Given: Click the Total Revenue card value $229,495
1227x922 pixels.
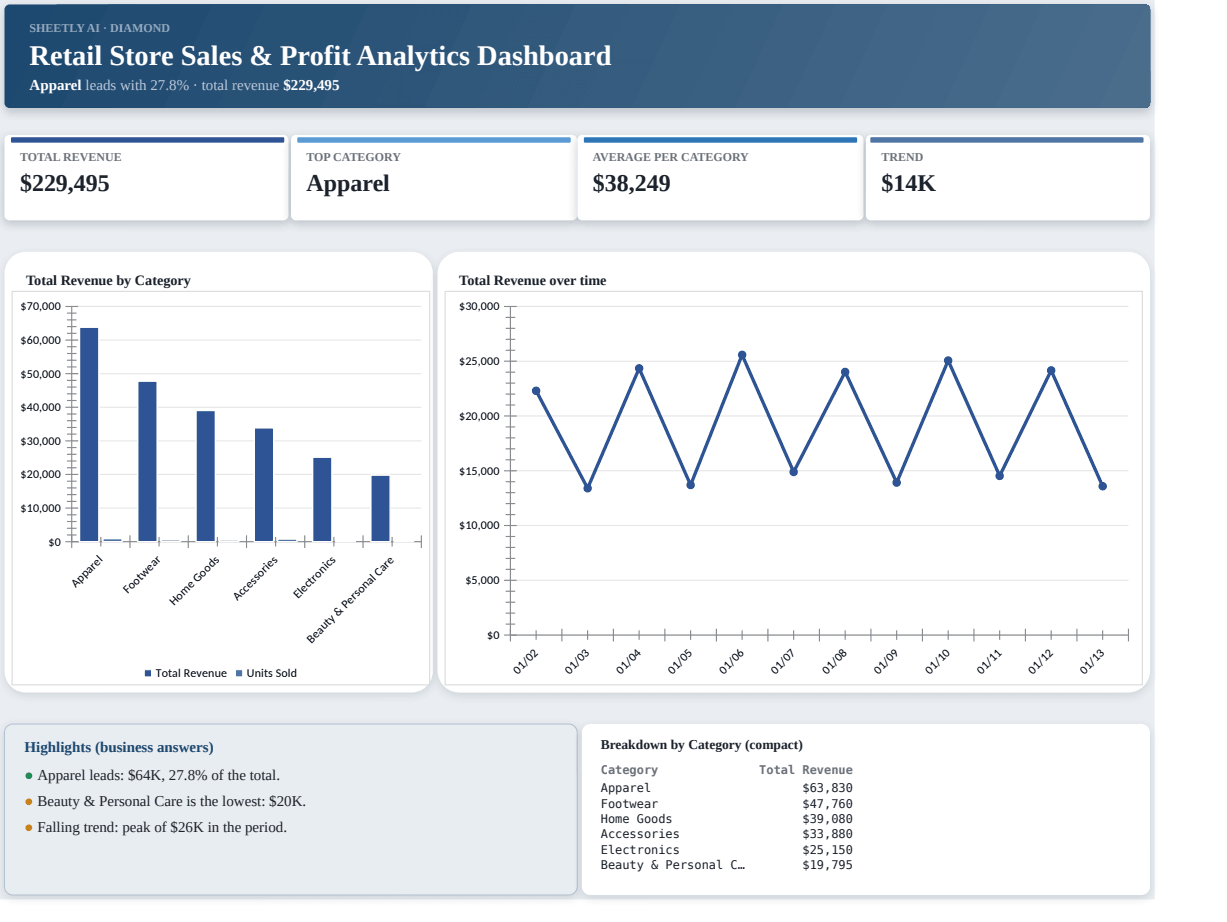Looking at the screenshot, I should click(65, 184).
